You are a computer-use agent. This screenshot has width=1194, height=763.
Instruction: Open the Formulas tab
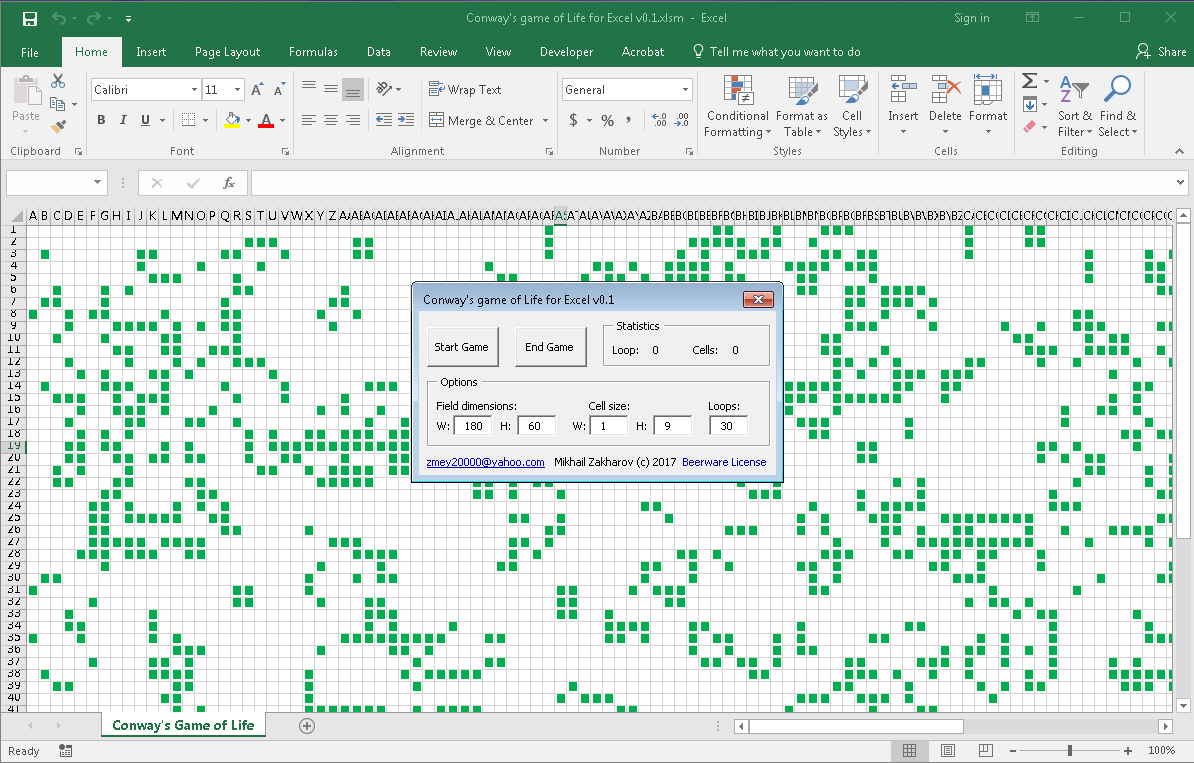pyautogui.click(x=313, y=52)
